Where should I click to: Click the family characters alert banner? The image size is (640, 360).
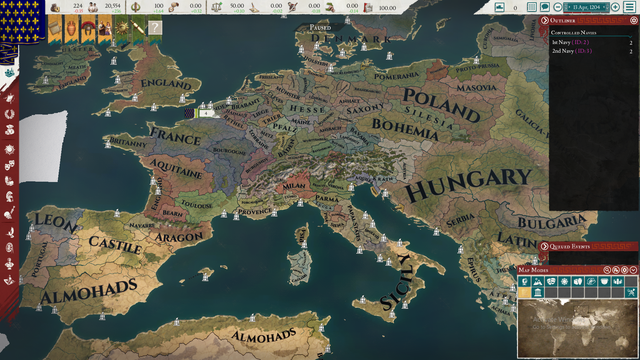(x=104, y=30)
